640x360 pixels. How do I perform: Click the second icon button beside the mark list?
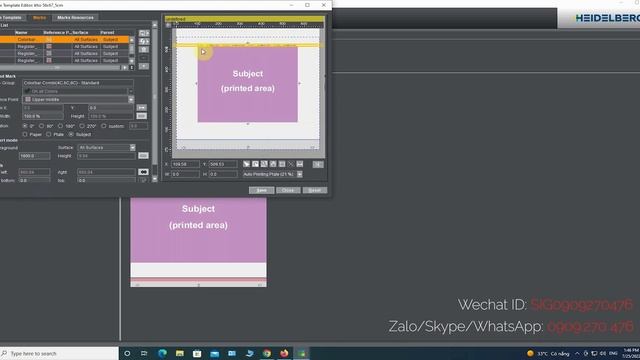pyautogui.click(x=144, y=41)
